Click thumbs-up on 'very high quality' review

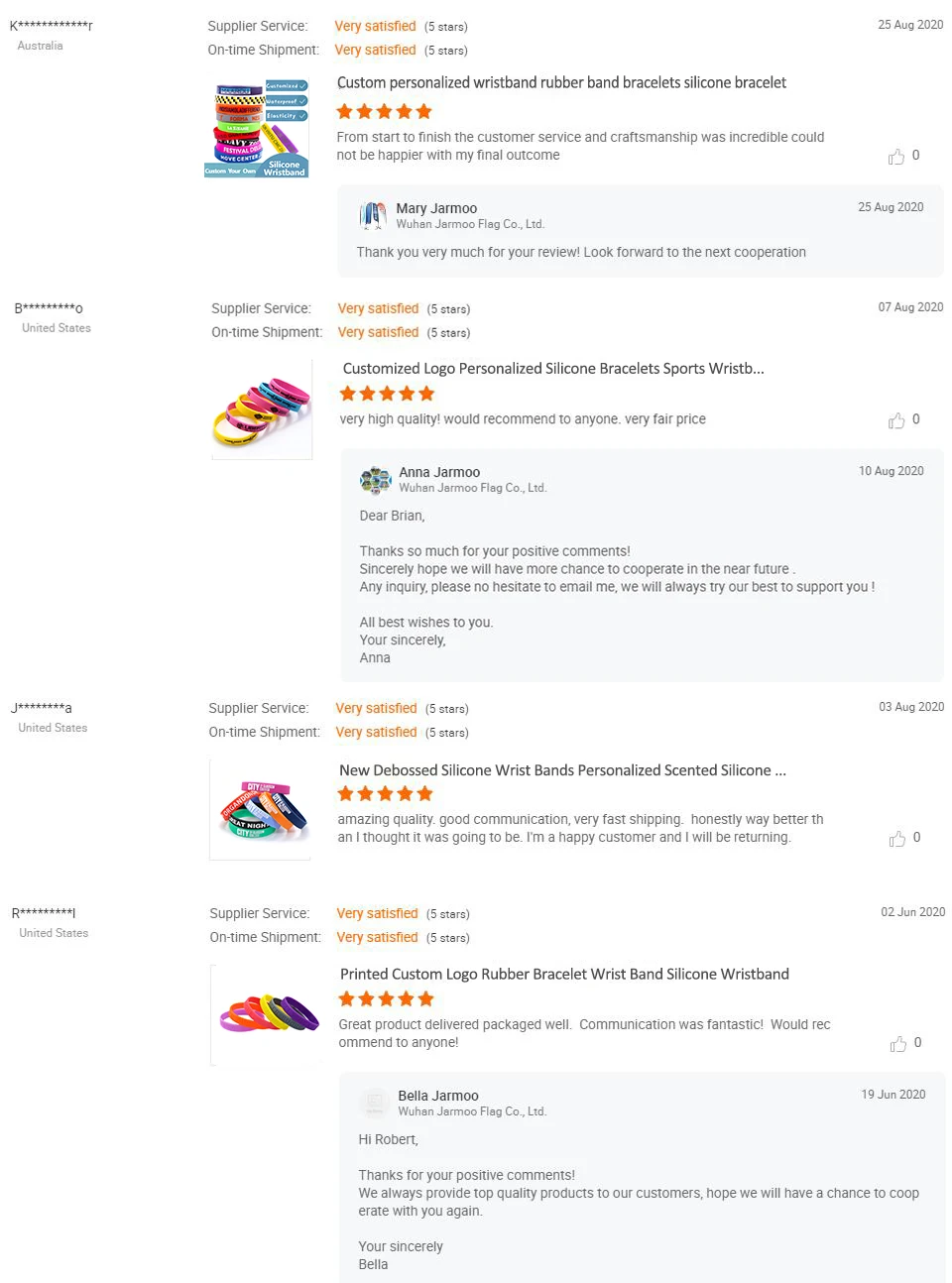coord(896,420)
